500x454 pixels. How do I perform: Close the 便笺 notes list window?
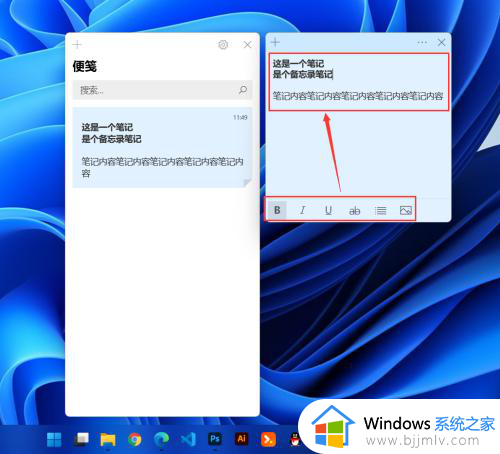tap(247, 45)
